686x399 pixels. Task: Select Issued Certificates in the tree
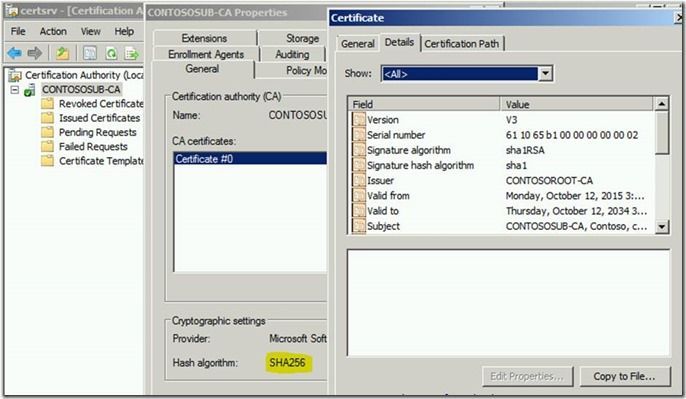pyautogui.click(x=99, y=118)
